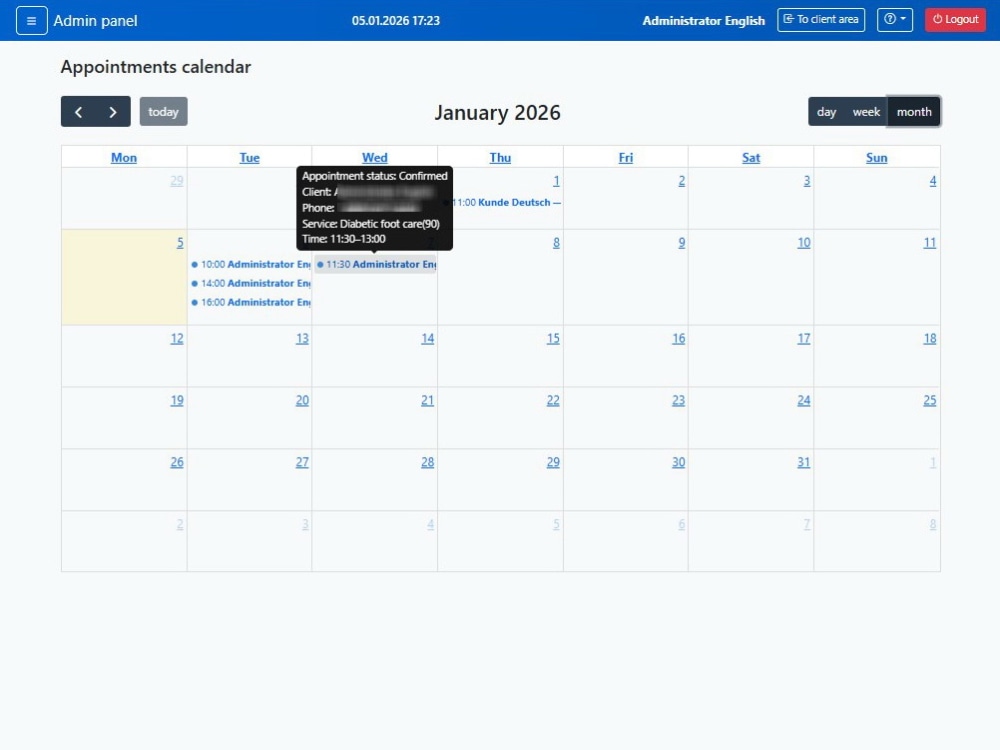Screen dimensions: 1000x750
Task: Click the To client area button
Action: [x=821, y=20]
